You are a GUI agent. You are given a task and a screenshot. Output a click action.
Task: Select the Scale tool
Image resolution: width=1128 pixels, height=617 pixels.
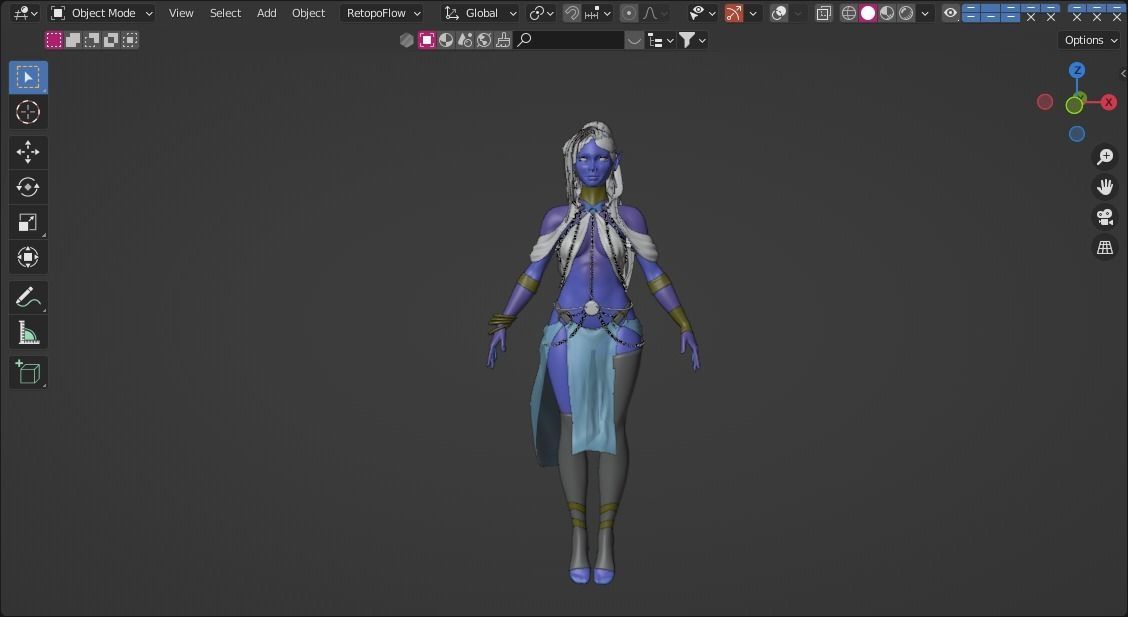pyautogui.click(x=28, y=222)
